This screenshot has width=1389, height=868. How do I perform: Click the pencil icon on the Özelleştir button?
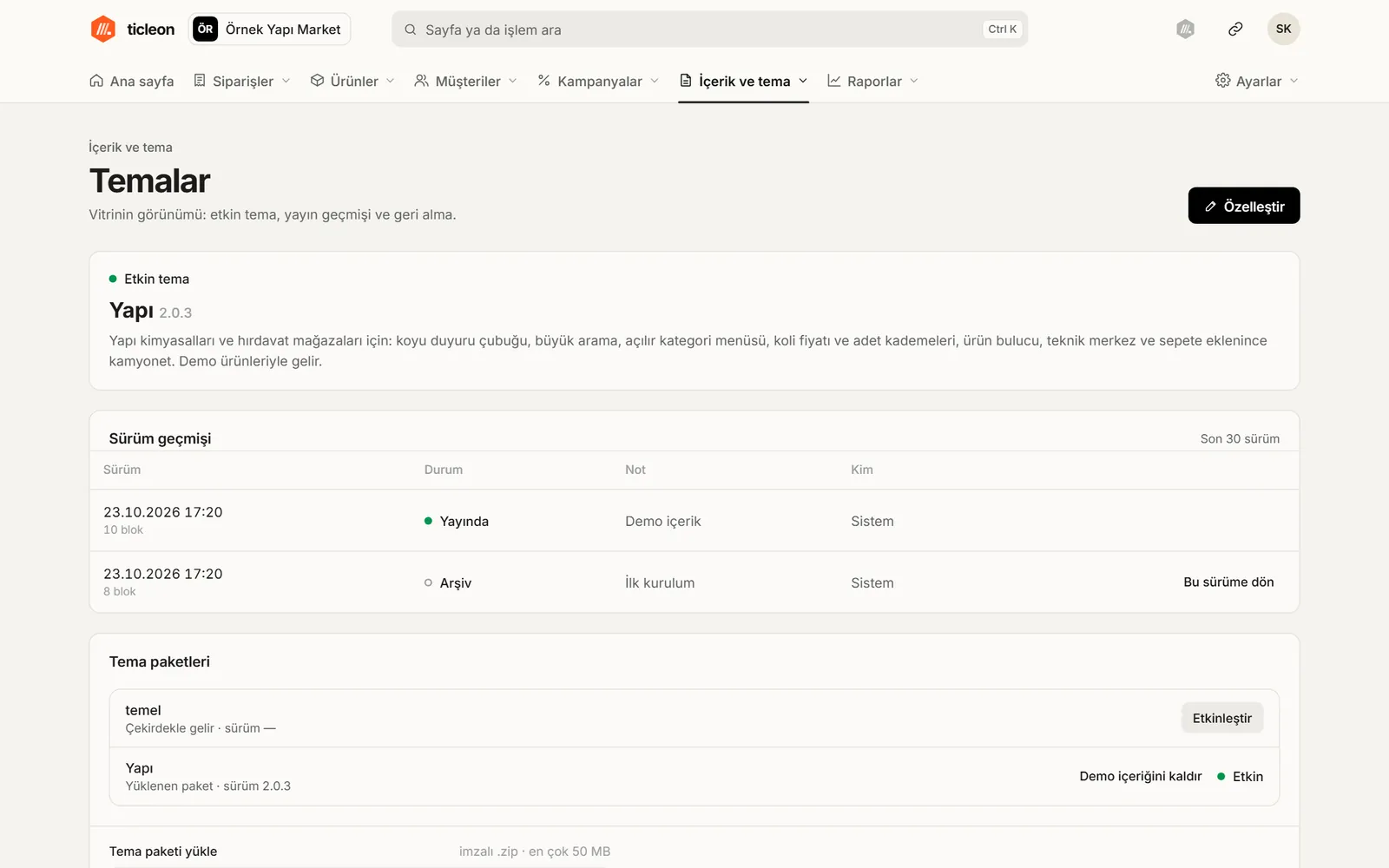tap(1210, 207)
